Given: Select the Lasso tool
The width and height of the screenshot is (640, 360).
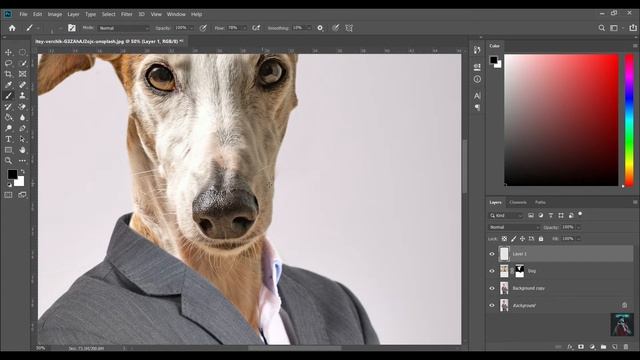Looking at the screenshot, I should pos(8,63).
